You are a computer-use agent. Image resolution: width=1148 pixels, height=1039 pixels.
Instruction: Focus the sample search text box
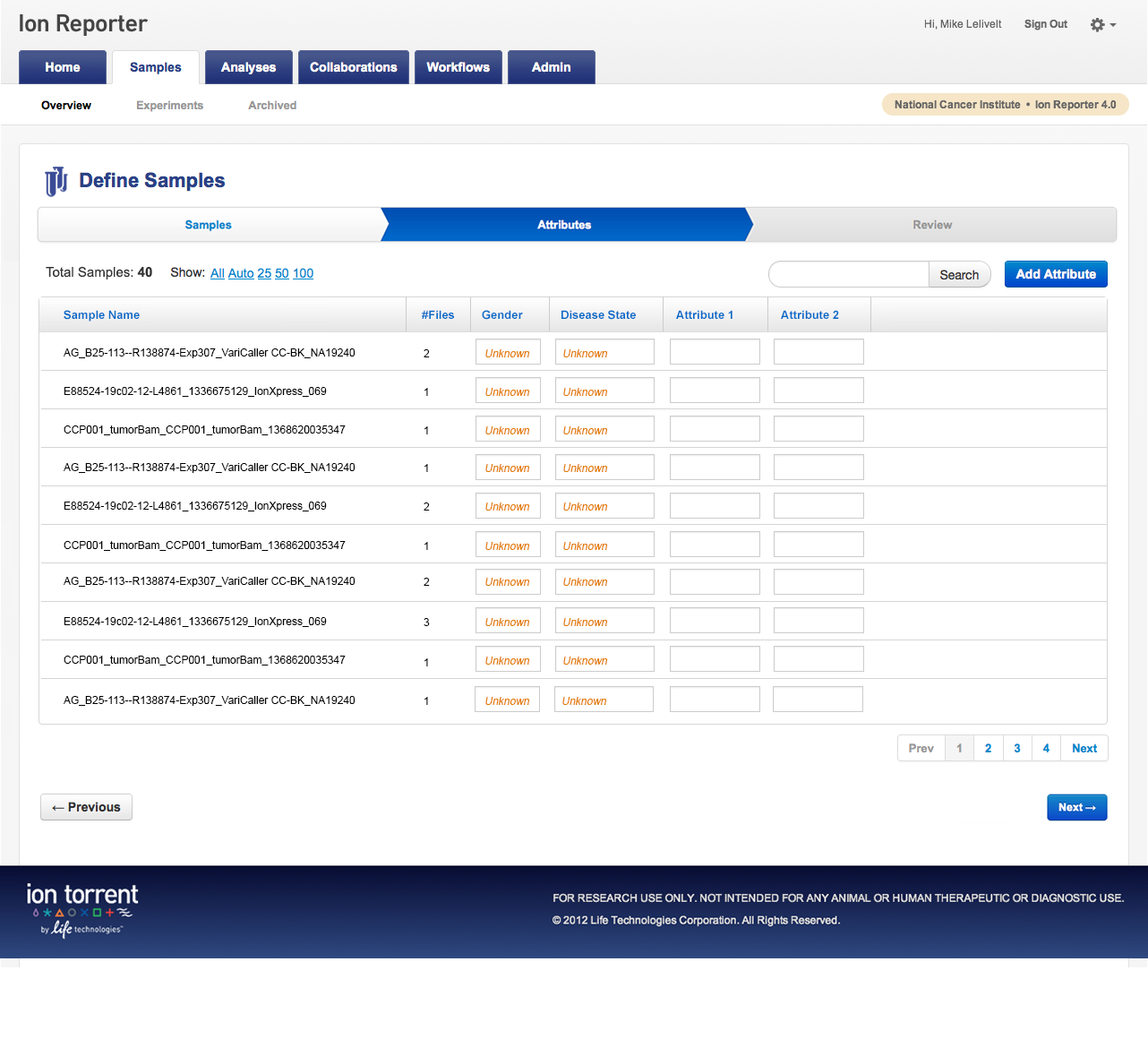[849, 274]
